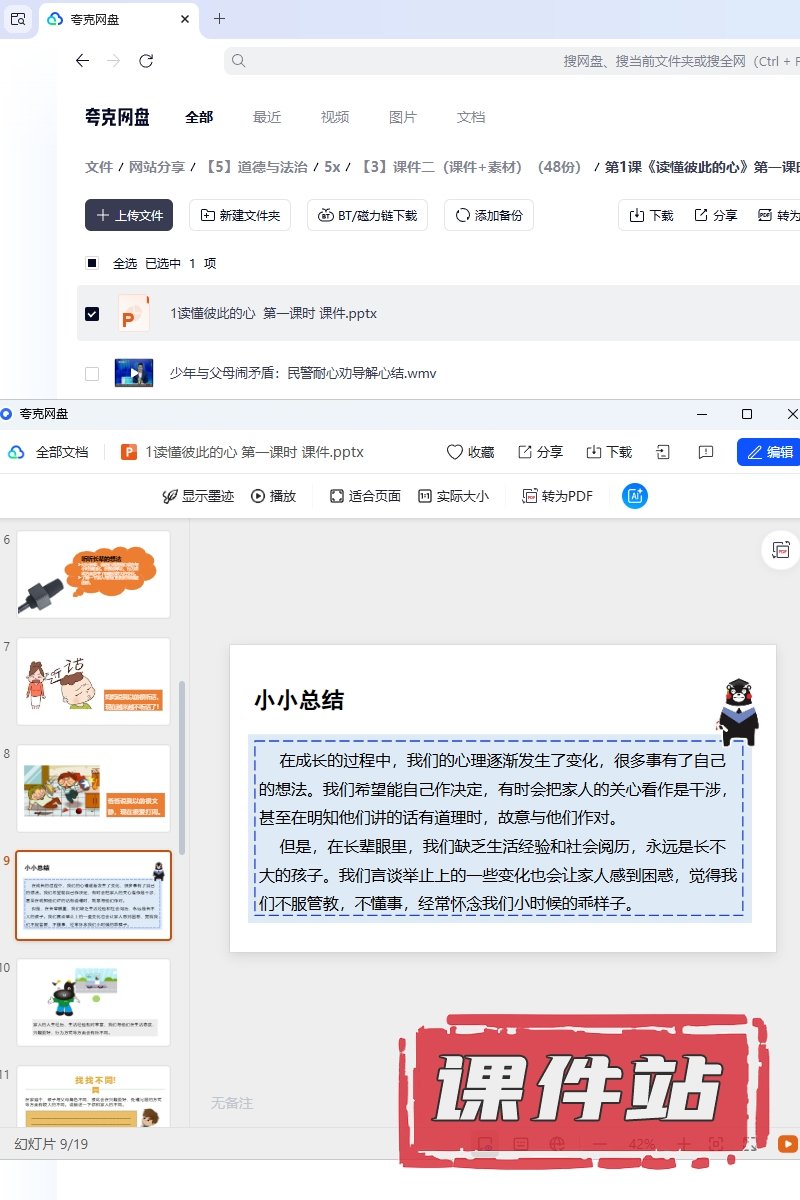Click the 上传文件 upload button
The width and height of the screenshot is (800, 1200).
[129, 215]
